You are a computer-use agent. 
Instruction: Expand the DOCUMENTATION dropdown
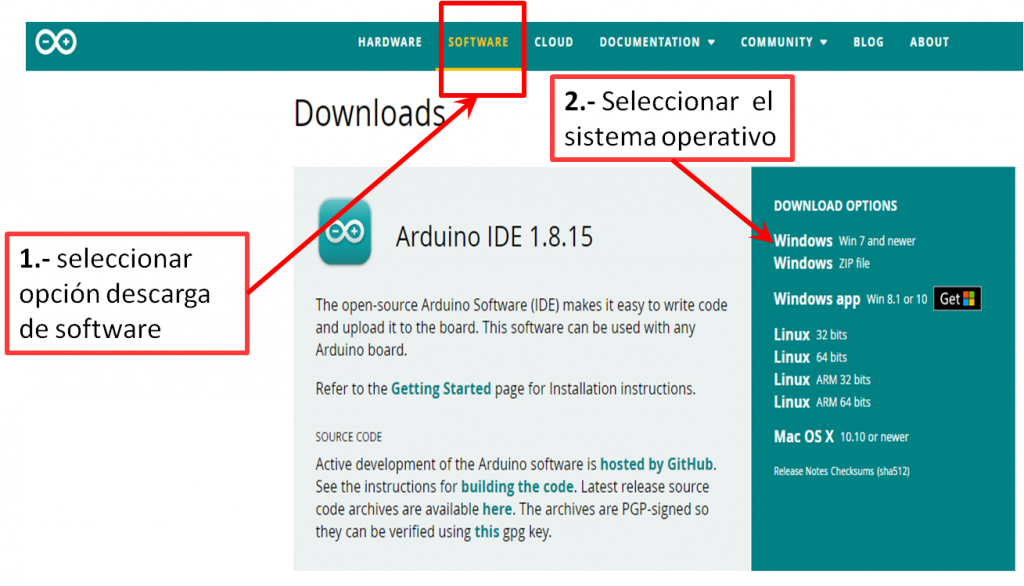tap(657, 42)
